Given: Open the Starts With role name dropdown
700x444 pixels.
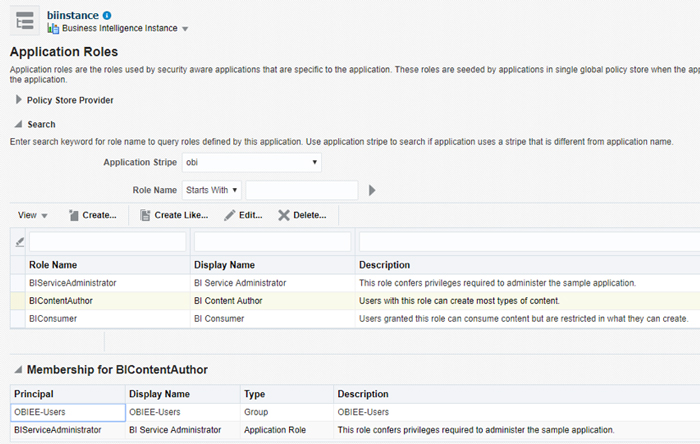Looking at the screenshot, I should click(212, 190).
